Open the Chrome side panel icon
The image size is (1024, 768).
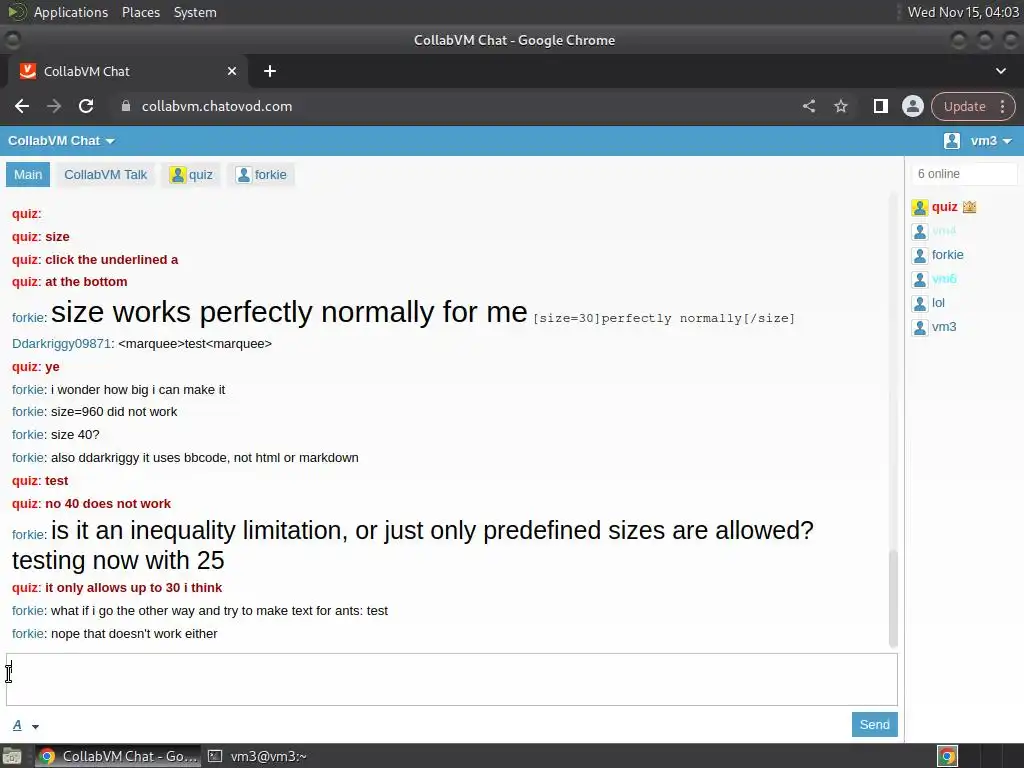(x=880, y=106)
